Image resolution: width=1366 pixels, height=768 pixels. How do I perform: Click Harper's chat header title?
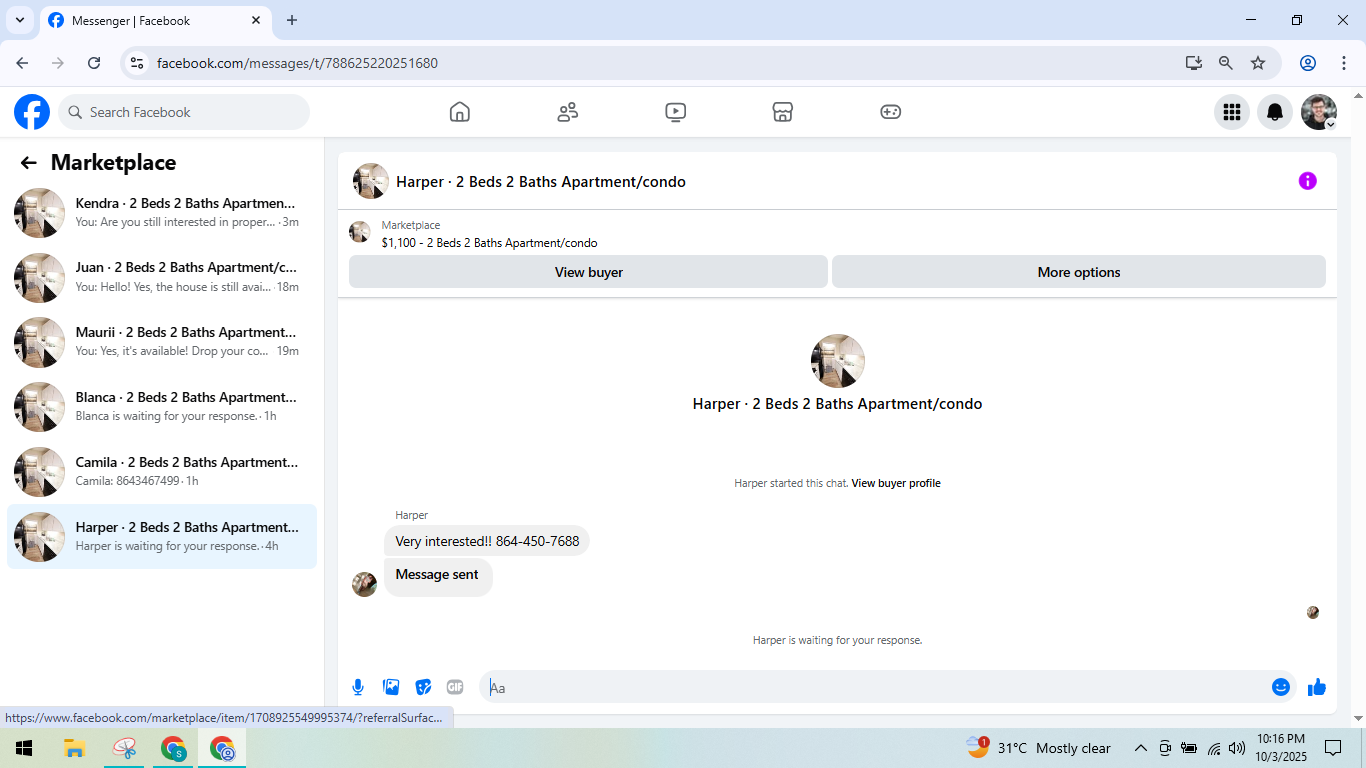point(541,182)
